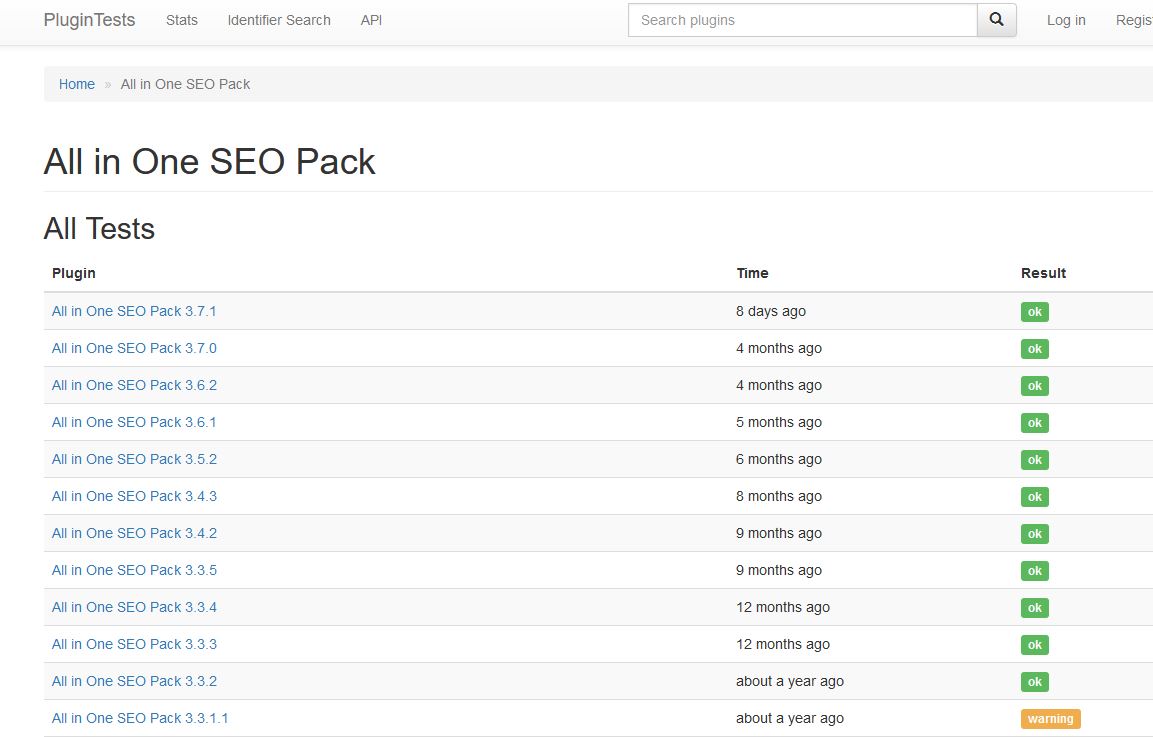Click the ok badge for version 3.3.3
This screenshot has width=1153, height=737.
pos(1035,645)
